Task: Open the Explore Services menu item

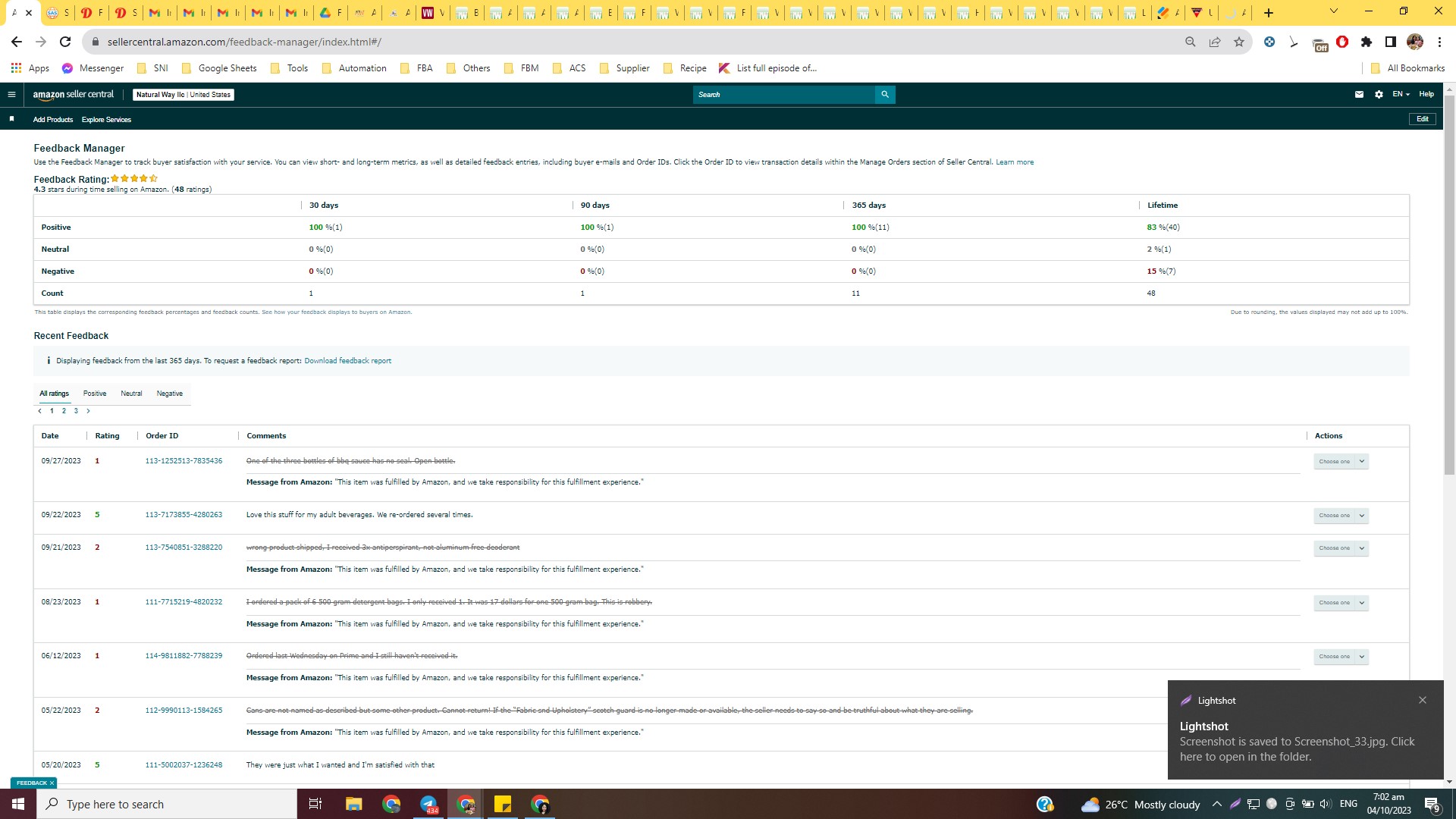Action: pos(106,120)
